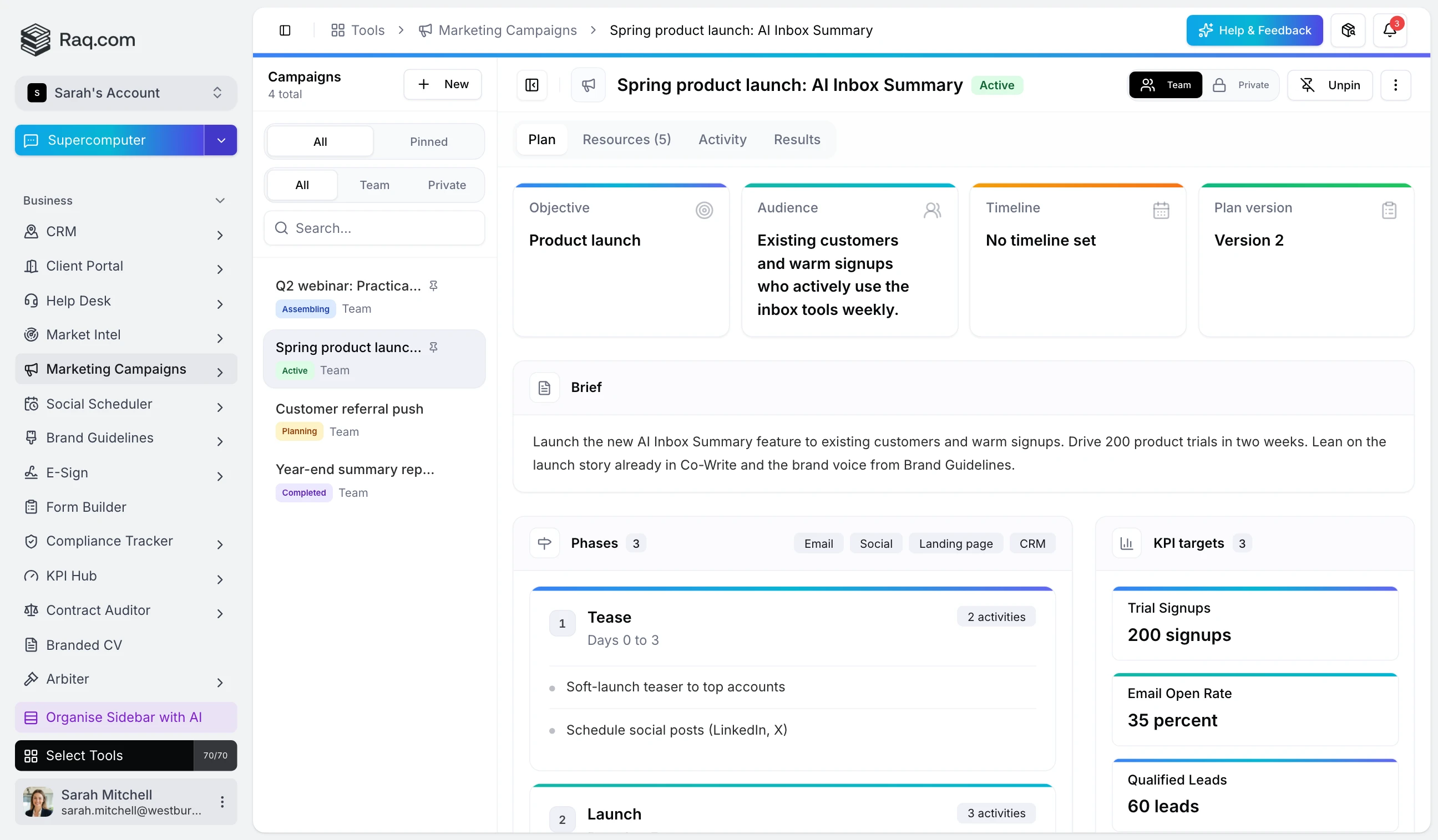Open the Customer referral push campaign
This screenshot has height=840, width=1438.
pyautogui.click(x=374, y=420)
